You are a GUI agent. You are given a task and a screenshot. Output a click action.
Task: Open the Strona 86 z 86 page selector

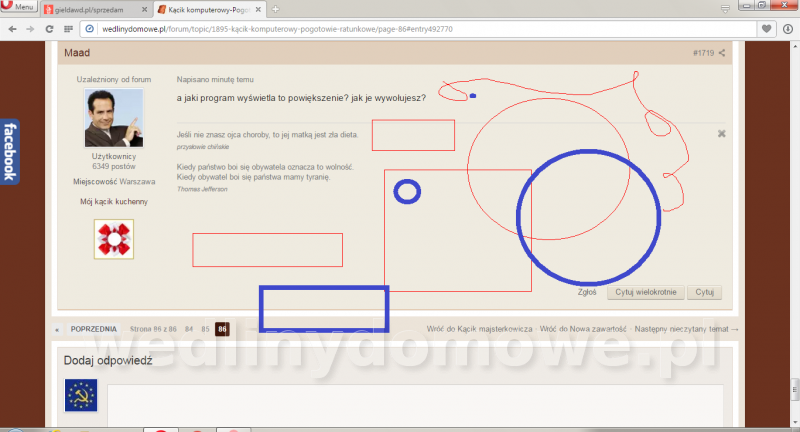[153, 329]
